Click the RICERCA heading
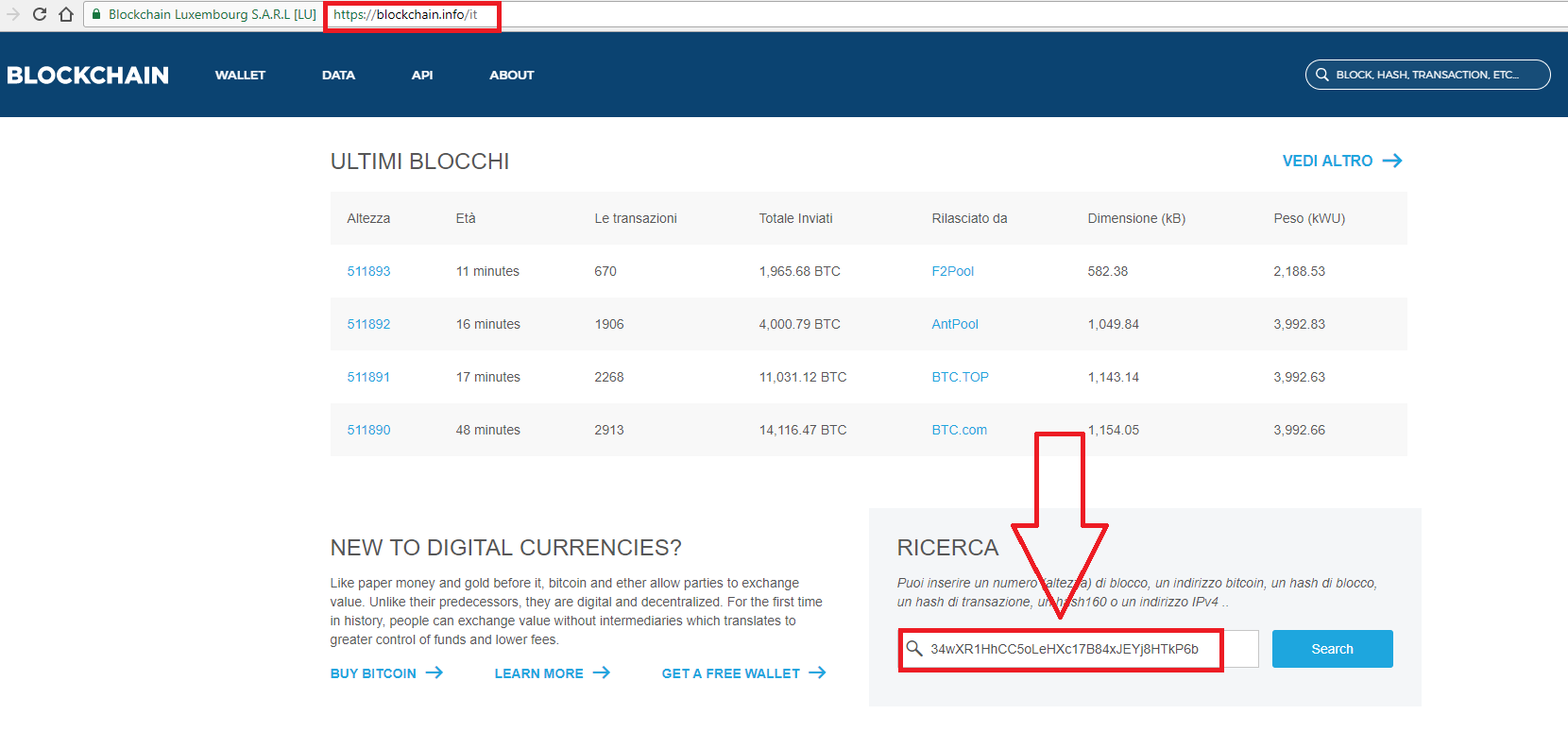Image resolution: width=1568 pixels, height=749 pixels. point(947,548)
